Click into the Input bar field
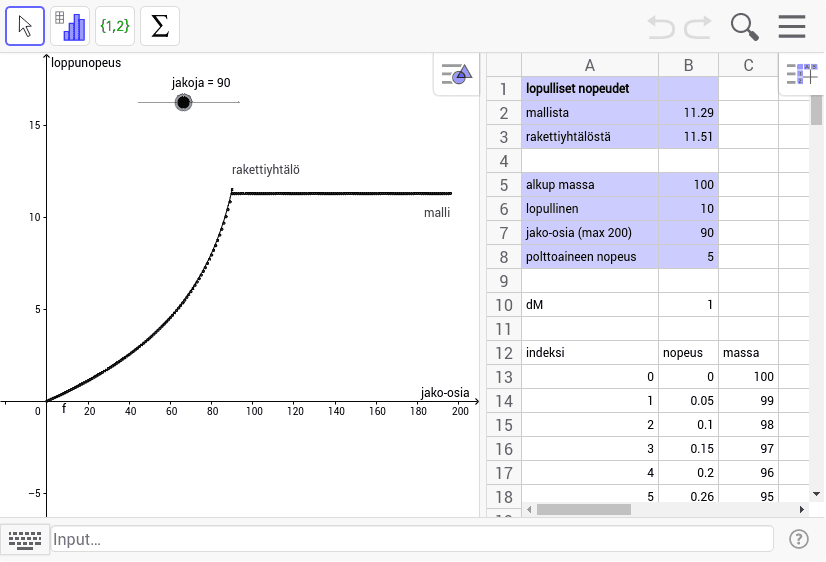Viewport: 826px width, 562px height. click(412, 539)
